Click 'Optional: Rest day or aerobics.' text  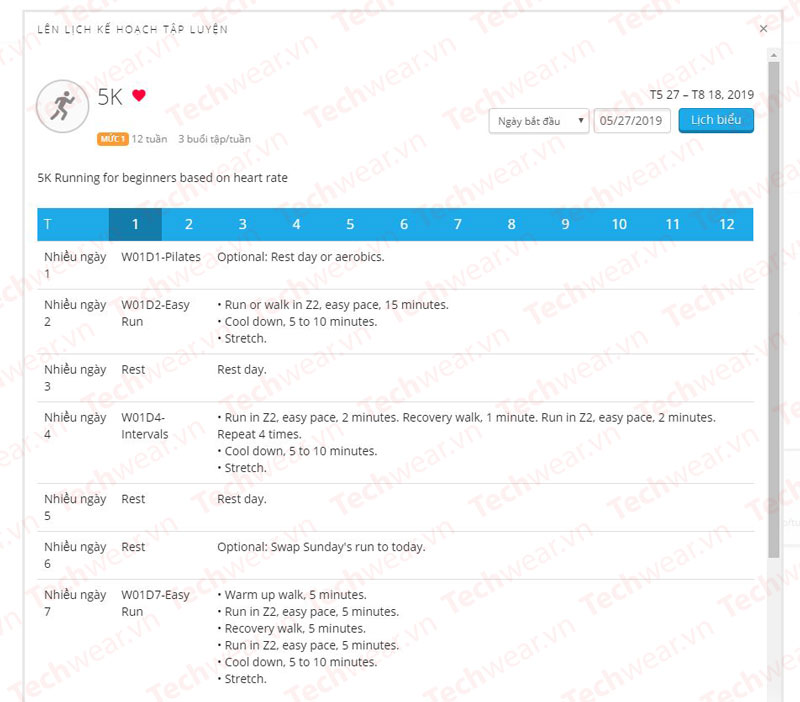click(301, 257)
